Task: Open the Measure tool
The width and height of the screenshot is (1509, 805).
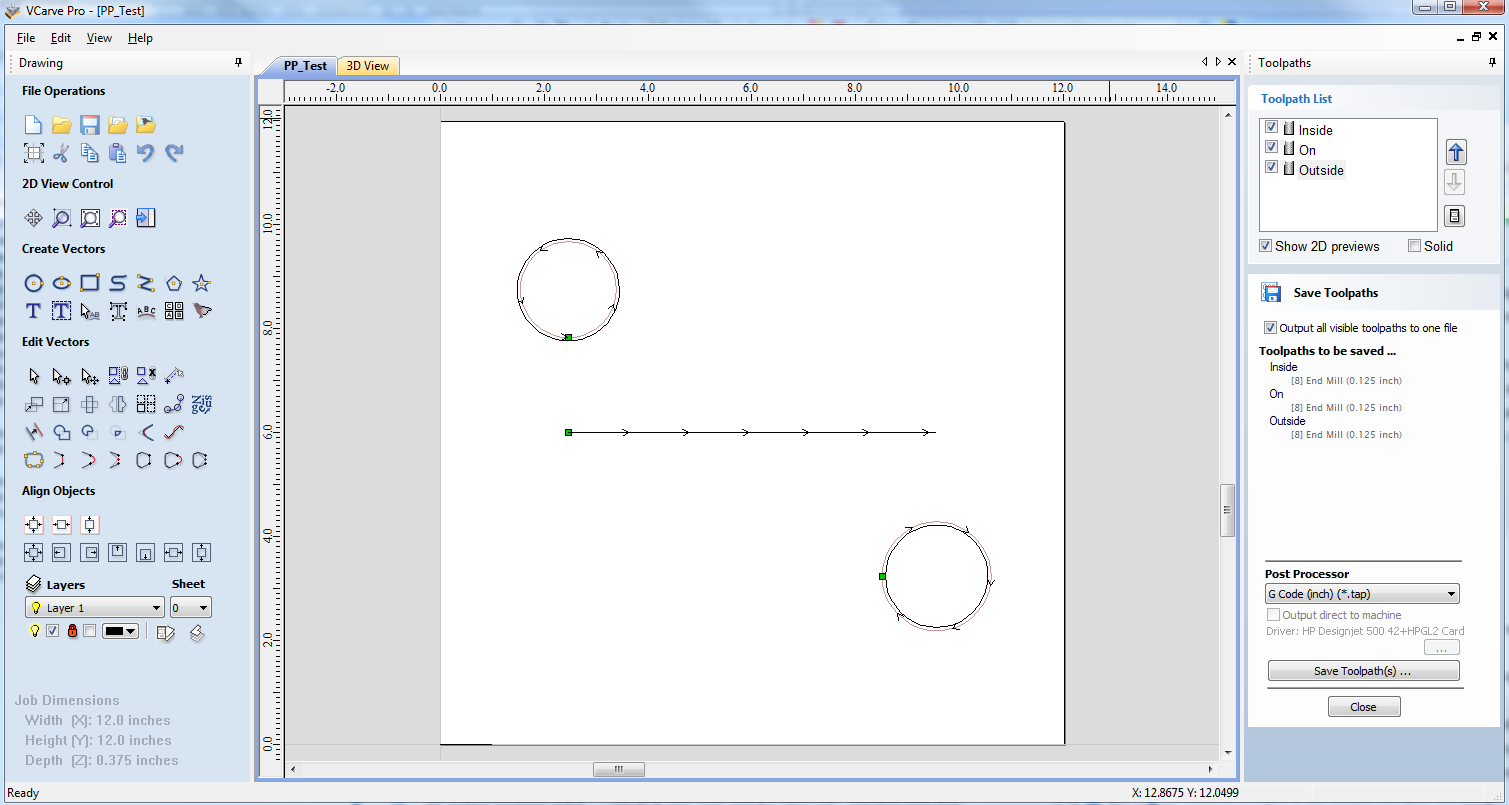Action: coord(174,376)
